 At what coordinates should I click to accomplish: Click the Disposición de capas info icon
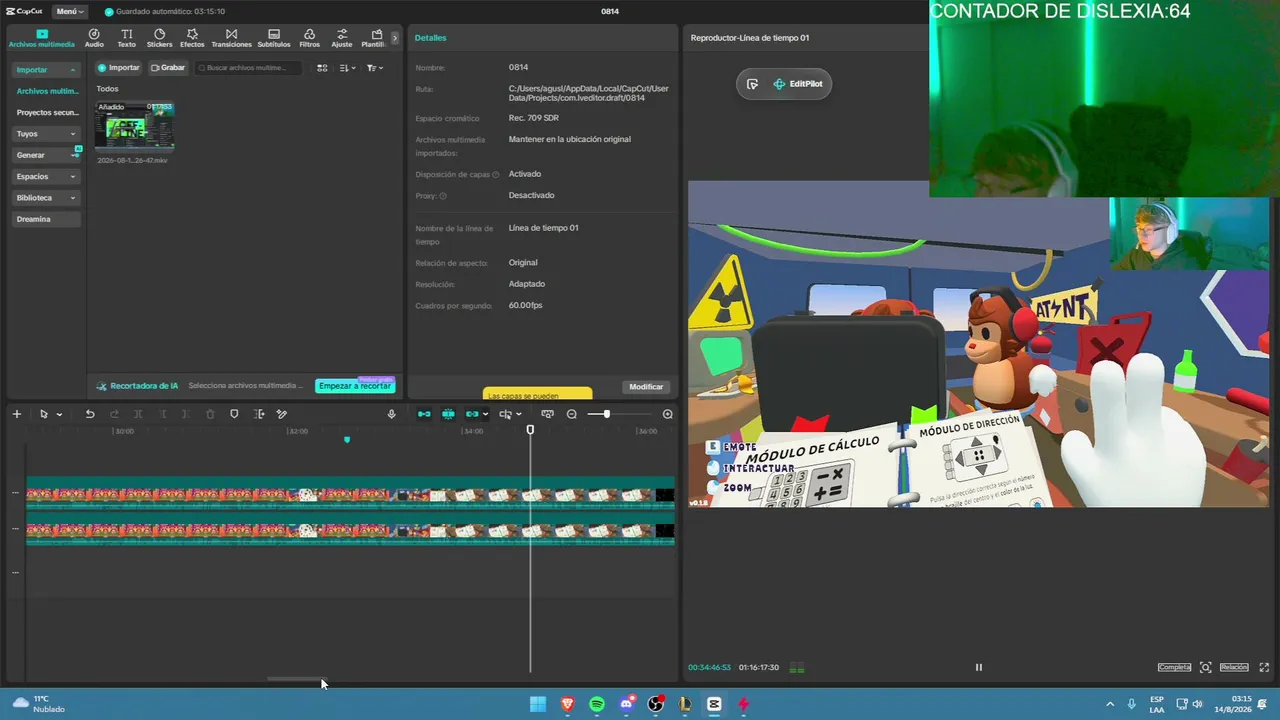click(496, 175)
